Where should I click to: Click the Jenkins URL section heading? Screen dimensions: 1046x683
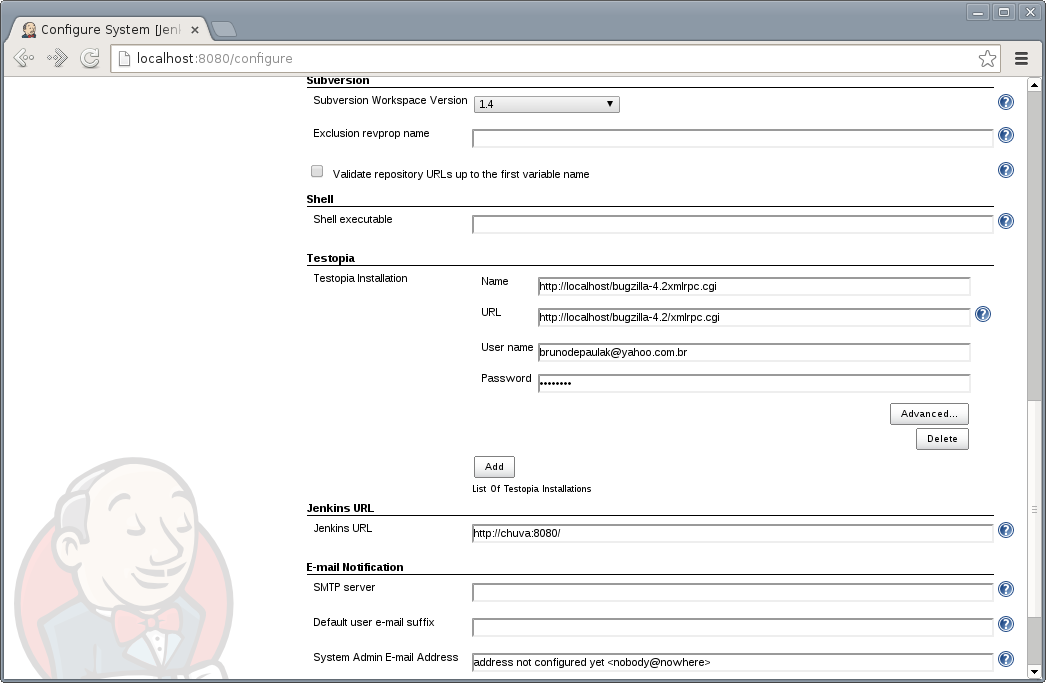point(340,508)
